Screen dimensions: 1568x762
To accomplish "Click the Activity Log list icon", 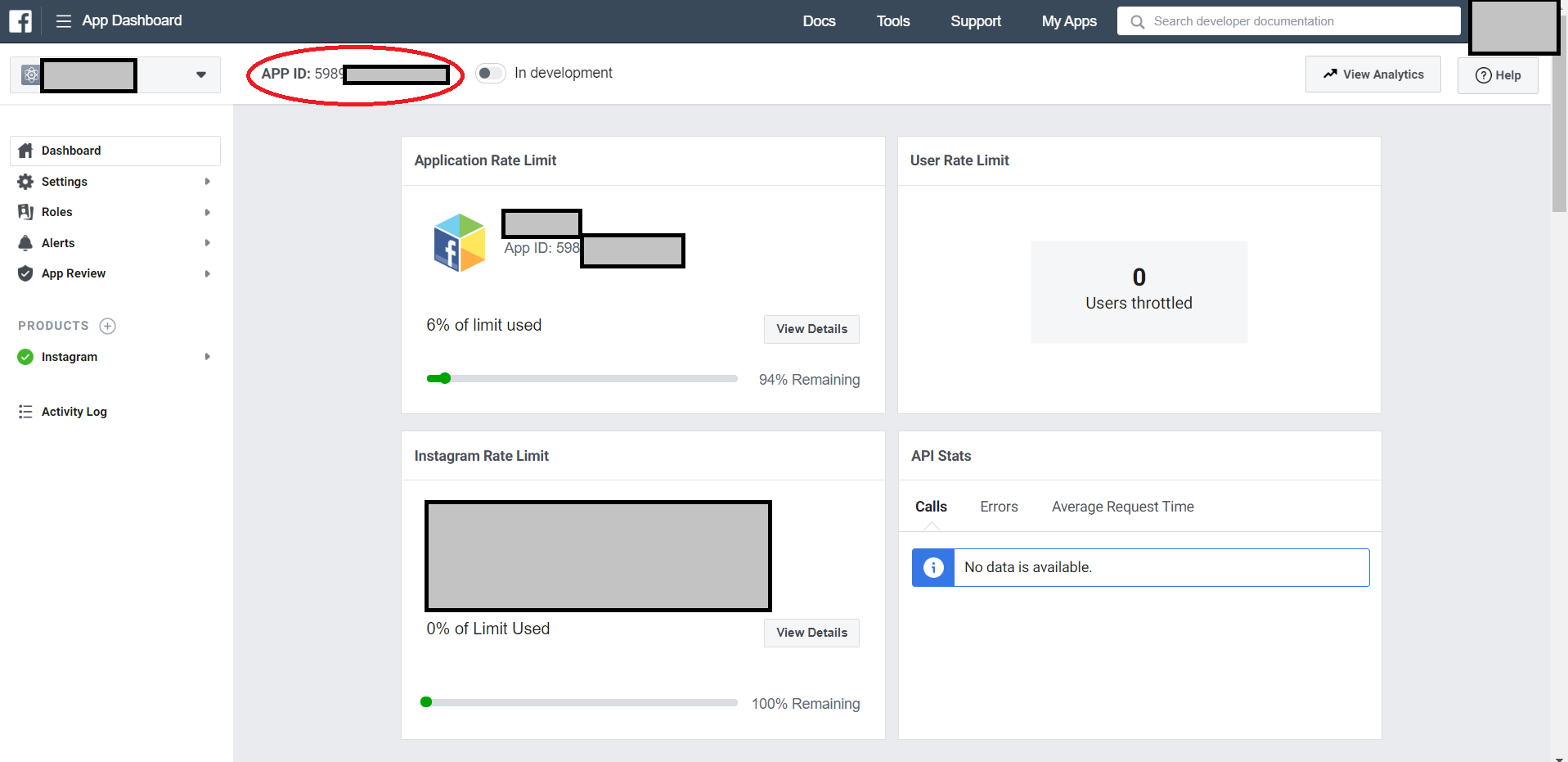I will (25, 412).
